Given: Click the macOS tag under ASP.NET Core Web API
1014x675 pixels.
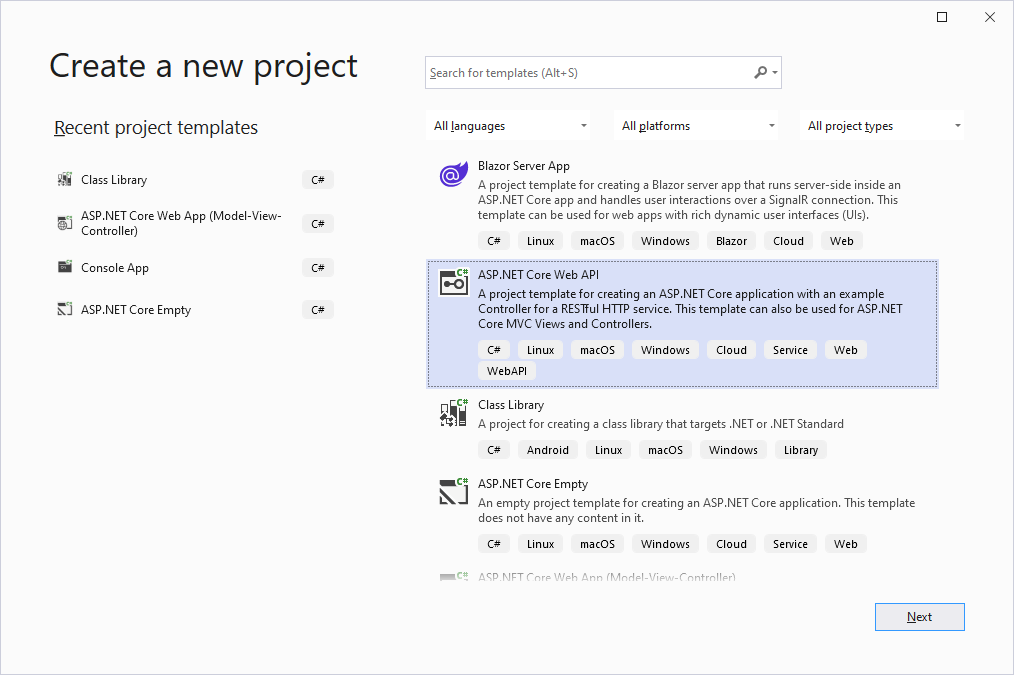Looking at the screenshot, I should pyautogui.click(x=597, y=350).
